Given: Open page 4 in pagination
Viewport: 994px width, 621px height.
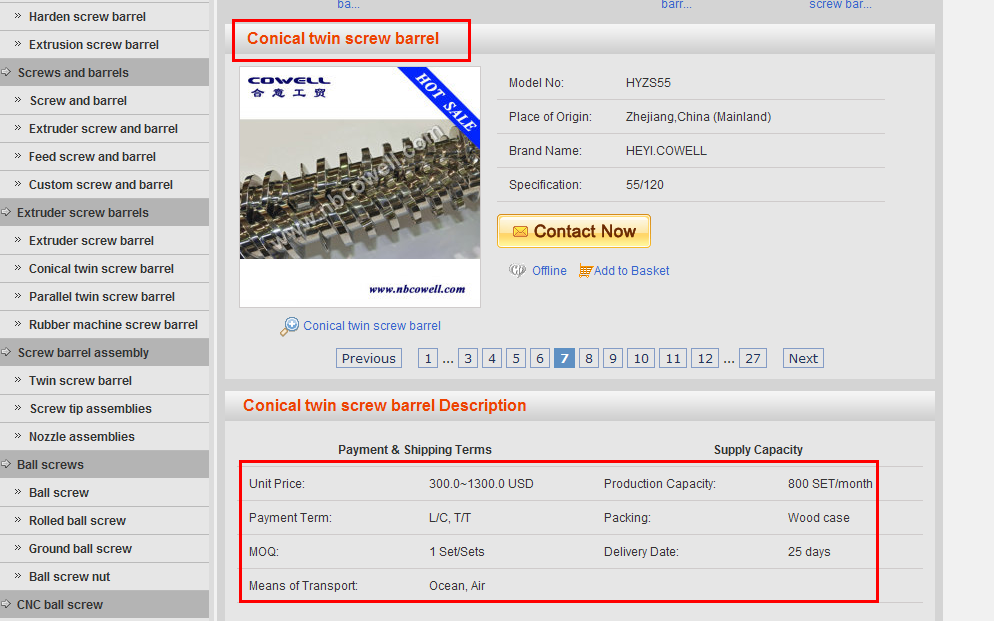Looking at the screenshot, I should 492,359.
